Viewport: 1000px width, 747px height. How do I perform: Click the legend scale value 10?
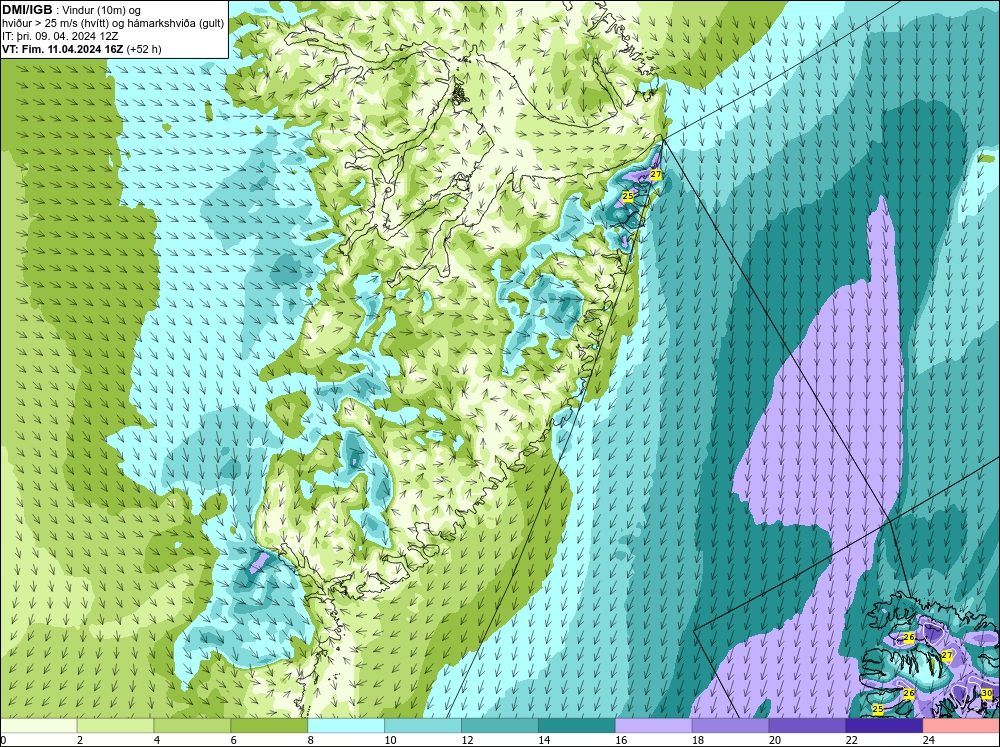[390, 740]
